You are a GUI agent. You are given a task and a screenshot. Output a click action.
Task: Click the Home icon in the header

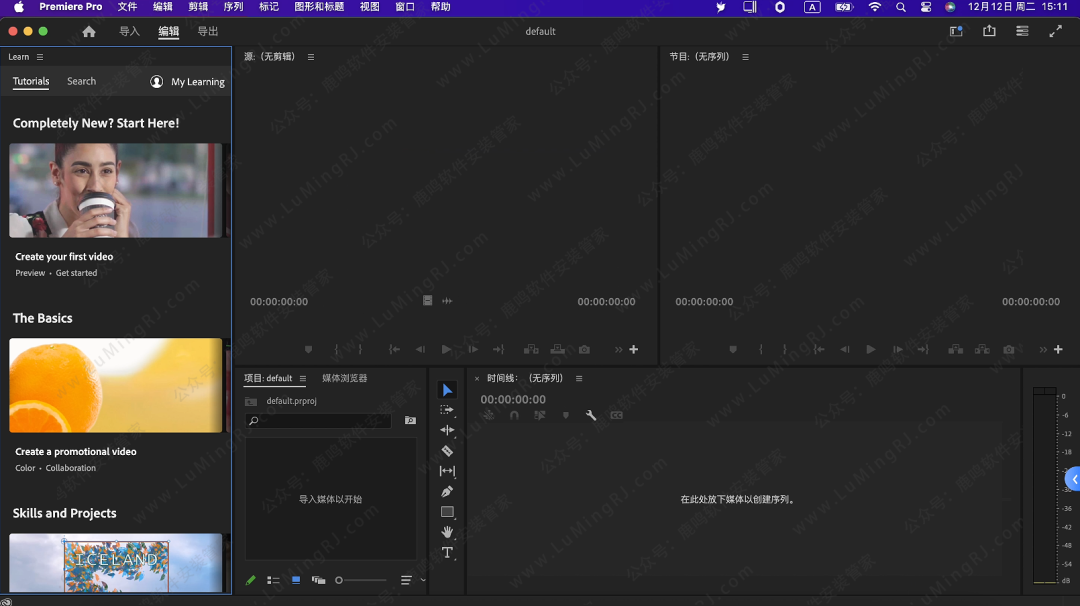89,32
